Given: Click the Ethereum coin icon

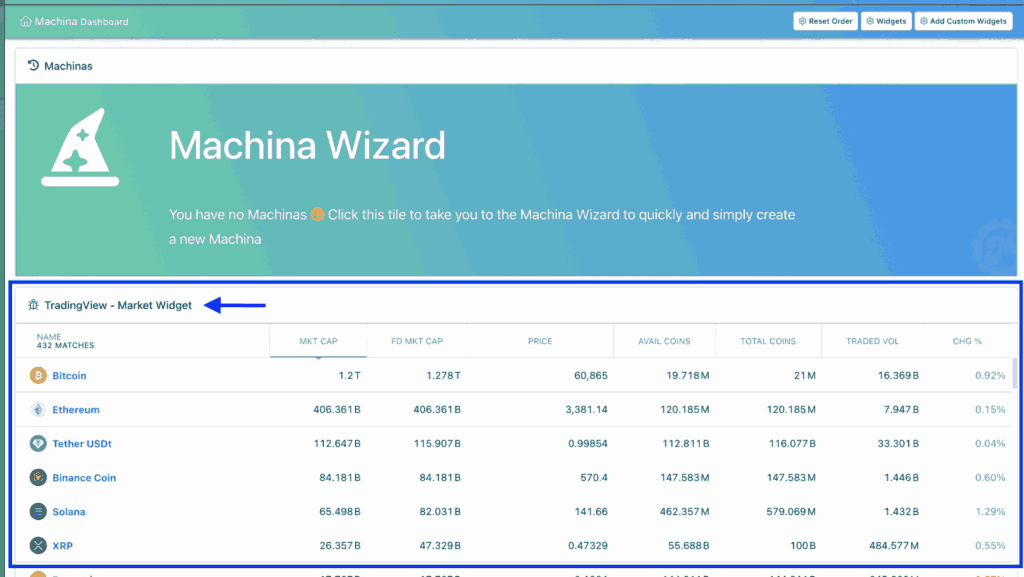Looking at the screenshot, I should click(x=38, y=409).
